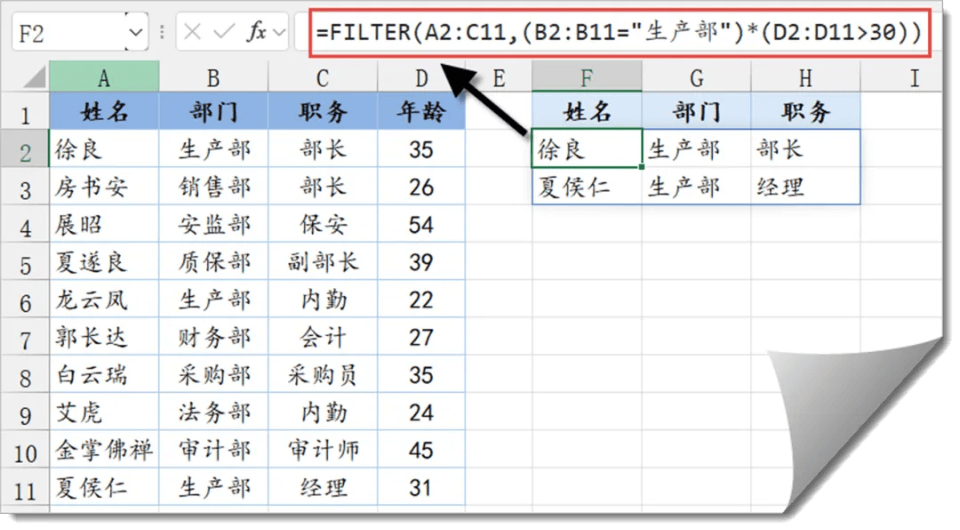This screenshot has width=960, height=530.
Task: Click the confirm checkmark icon in formula bar
Action: [x=224, y=32]
